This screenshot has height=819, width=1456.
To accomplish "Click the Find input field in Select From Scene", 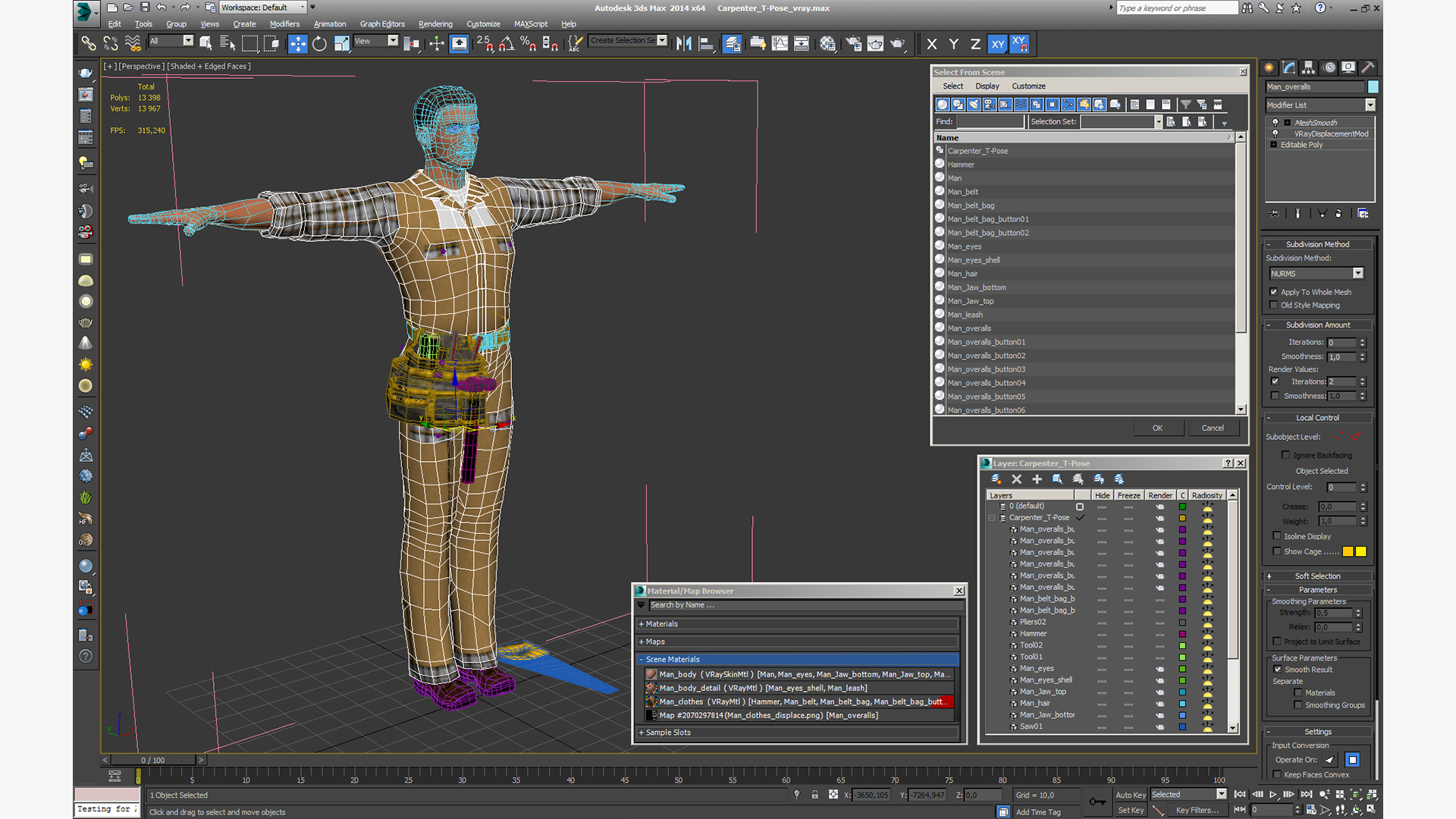I will pos(990,122).
